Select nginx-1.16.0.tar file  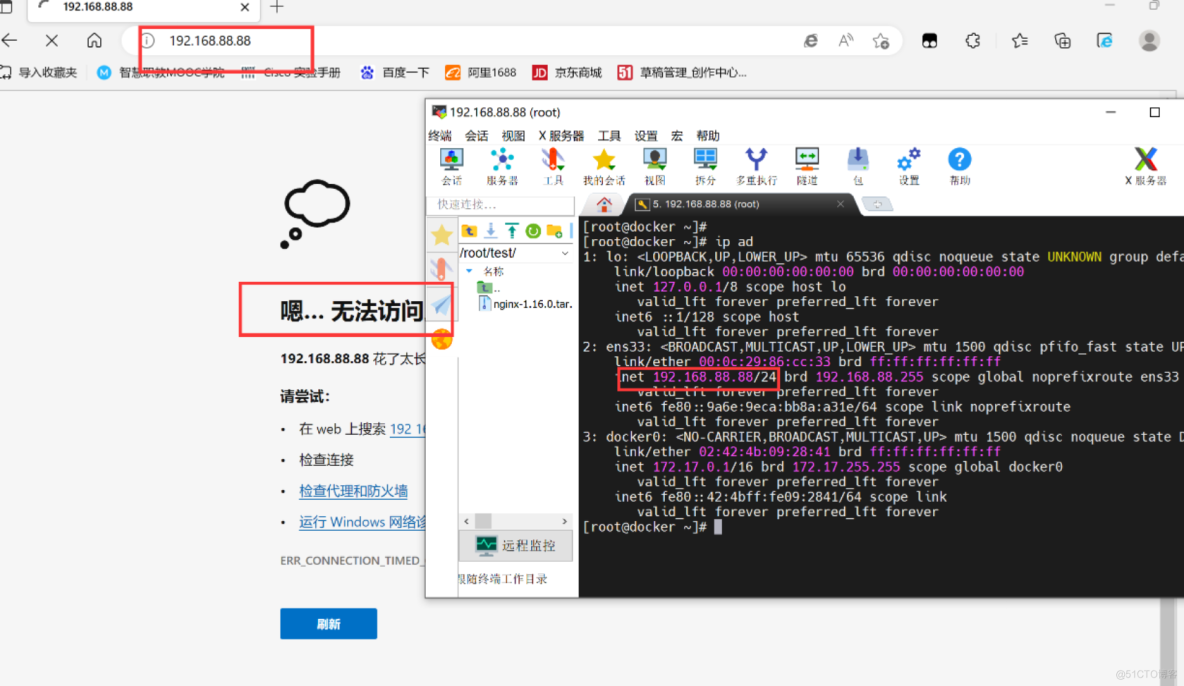click(526, 304)
